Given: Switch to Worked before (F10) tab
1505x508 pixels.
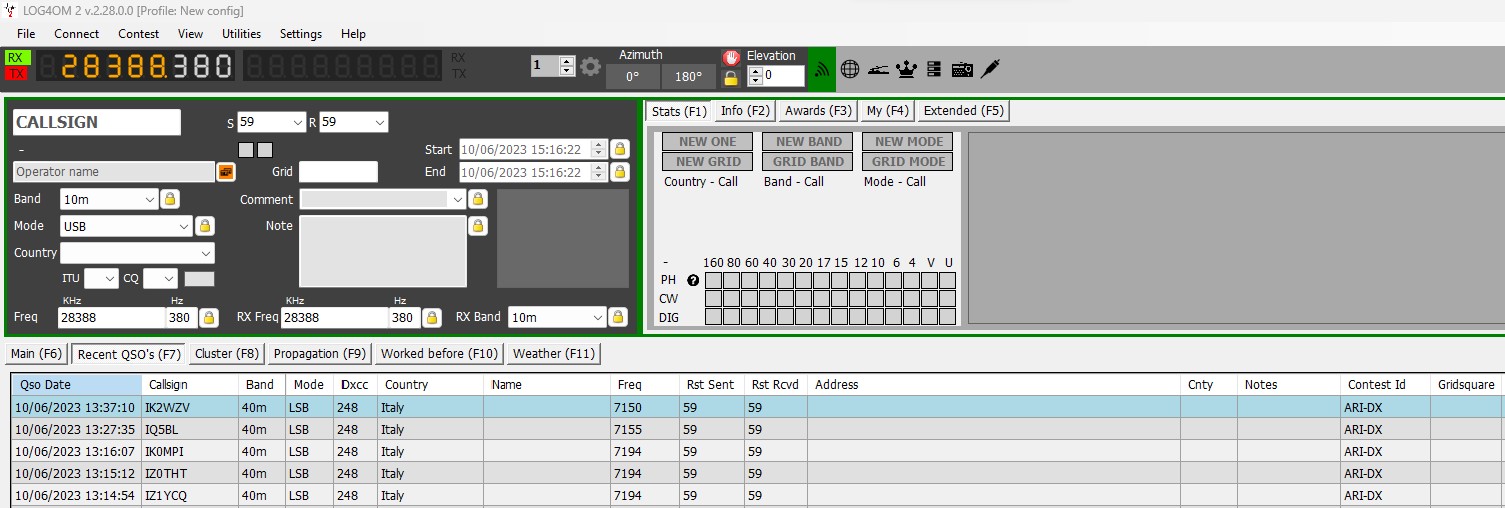Looking at the screenshot, I should 439,354.
